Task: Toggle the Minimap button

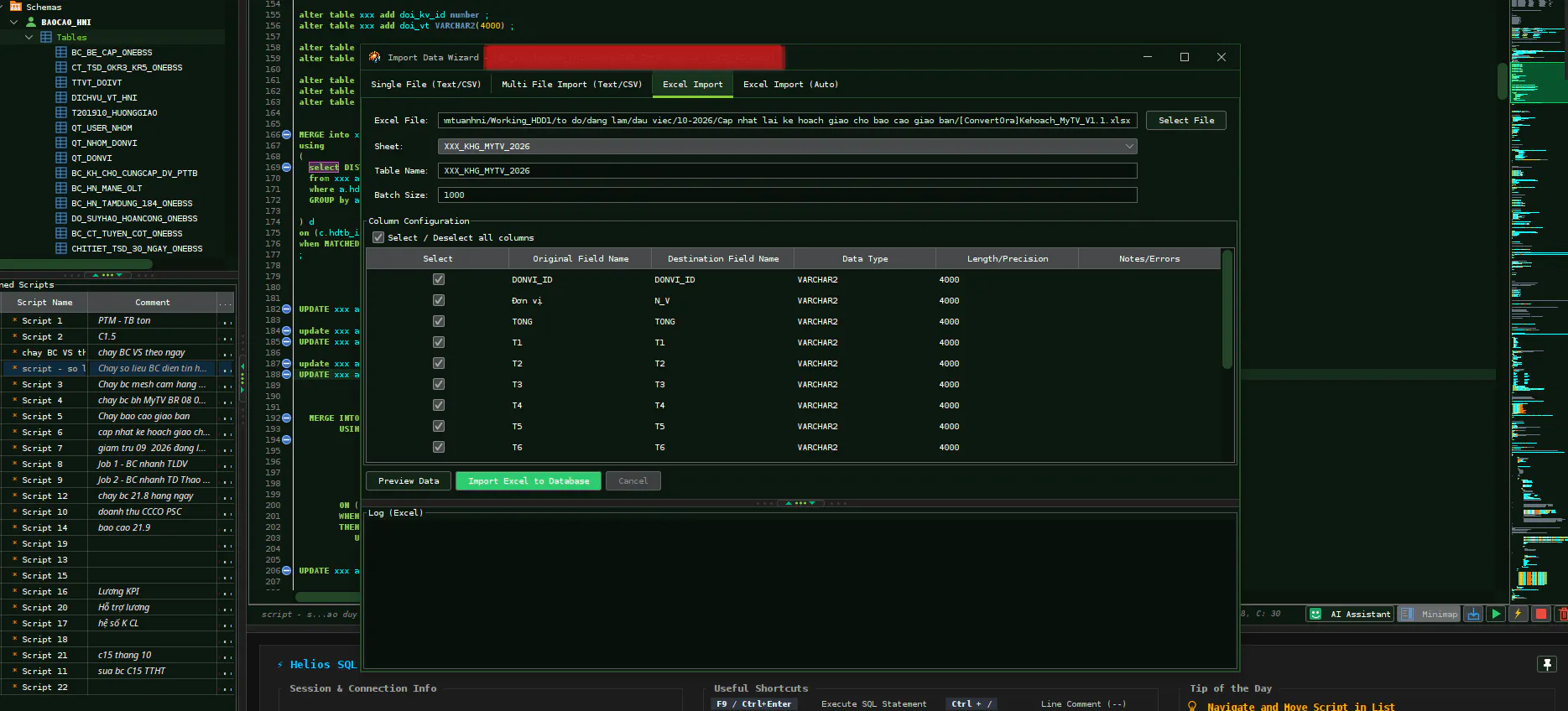Action: click(x=1430, y=614)
